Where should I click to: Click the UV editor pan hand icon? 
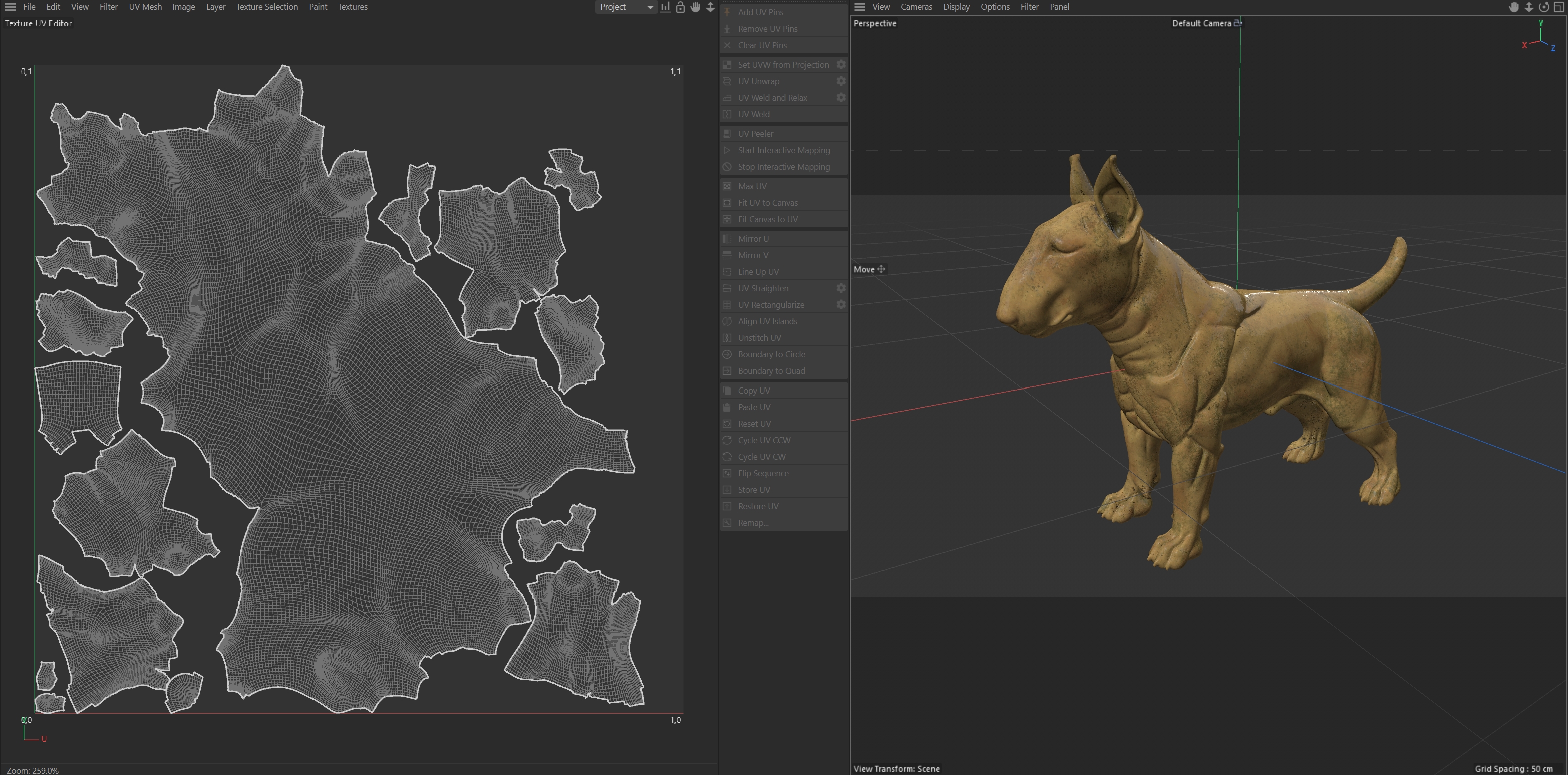coord(695,7)
